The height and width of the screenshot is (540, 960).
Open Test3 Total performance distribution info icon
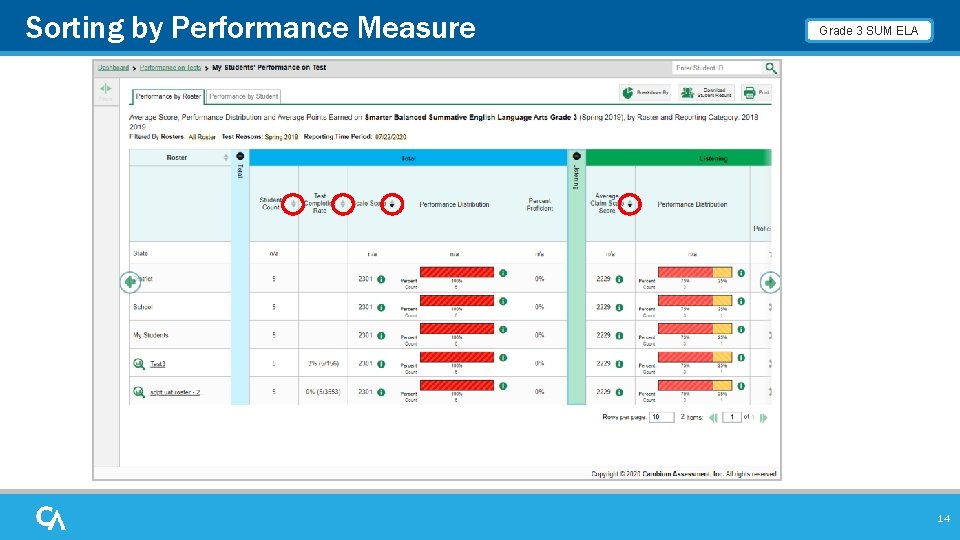click(503, 358)
